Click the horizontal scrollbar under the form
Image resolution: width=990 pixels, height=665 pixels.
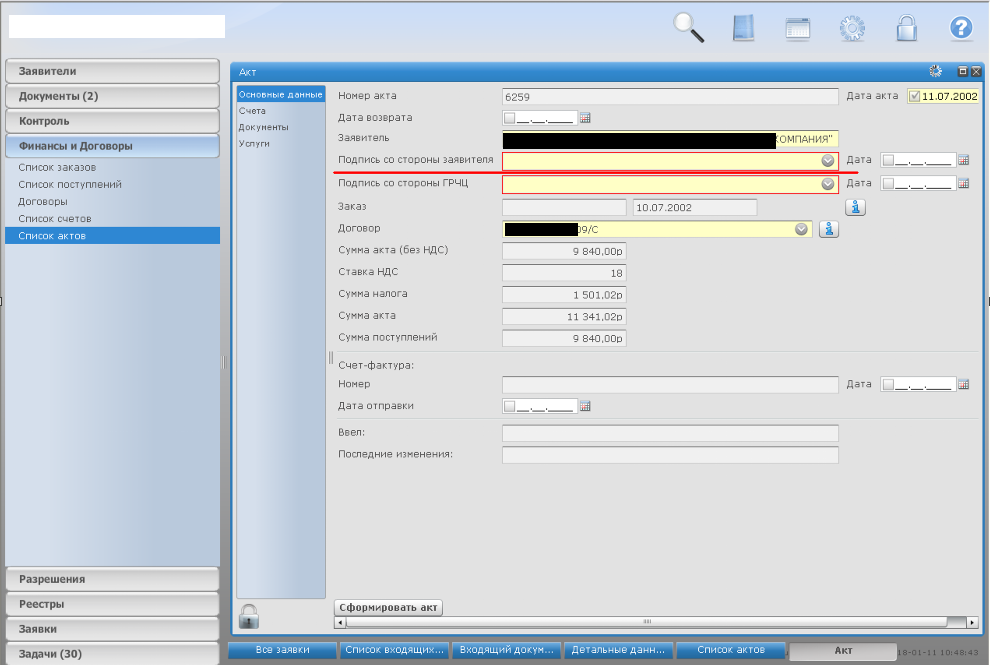tap(655, 622)
